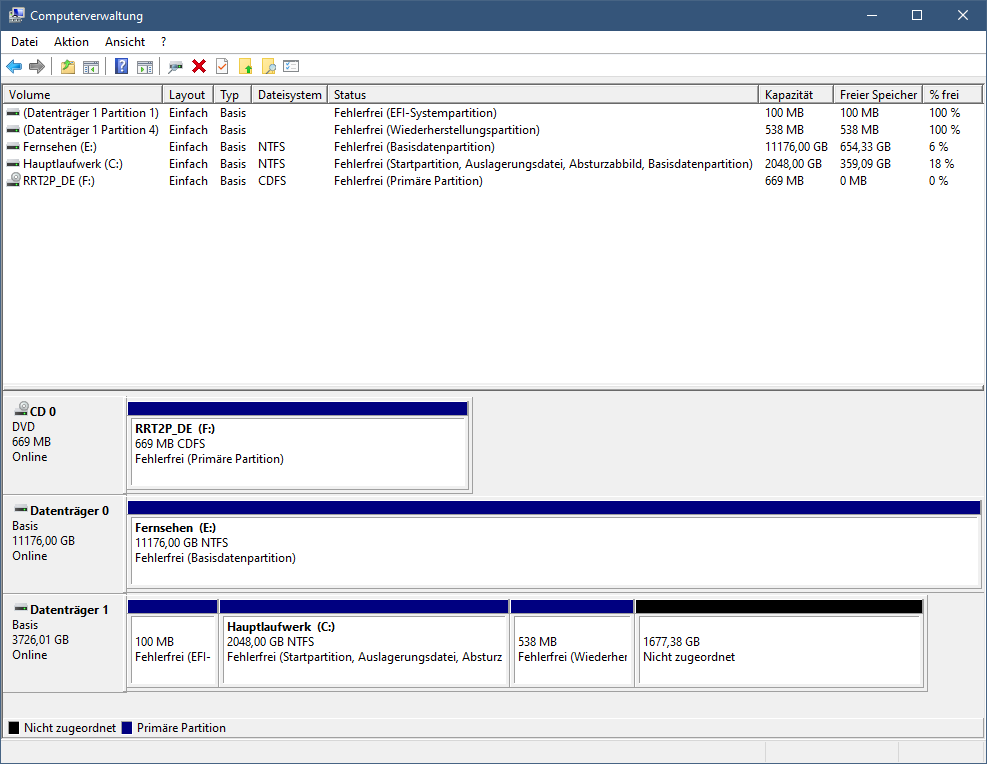Click the black Nicht zugeordnet legend swatch

(14, 727)
